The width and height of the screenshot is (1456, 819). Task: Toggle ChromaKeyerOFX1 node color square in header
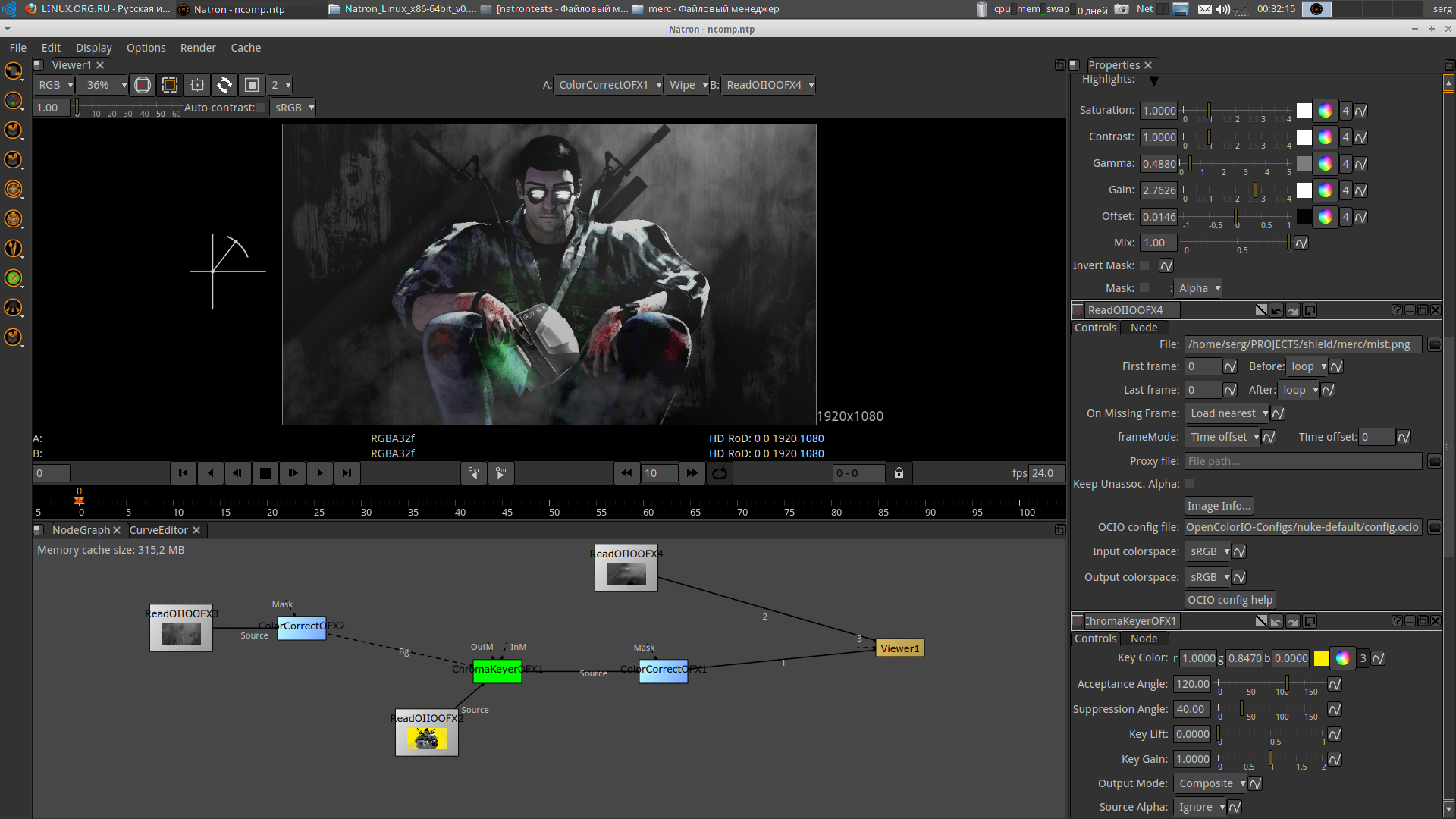point(1078,621)
